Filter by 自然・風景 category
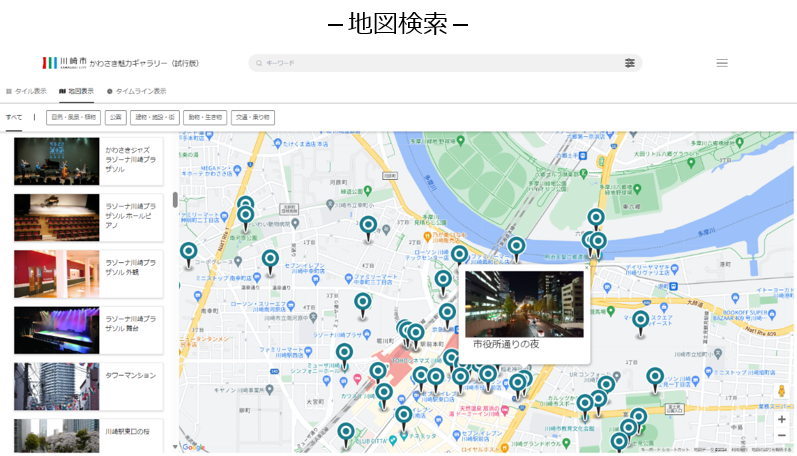Screen dimensions: 797x456 [73, 117]
